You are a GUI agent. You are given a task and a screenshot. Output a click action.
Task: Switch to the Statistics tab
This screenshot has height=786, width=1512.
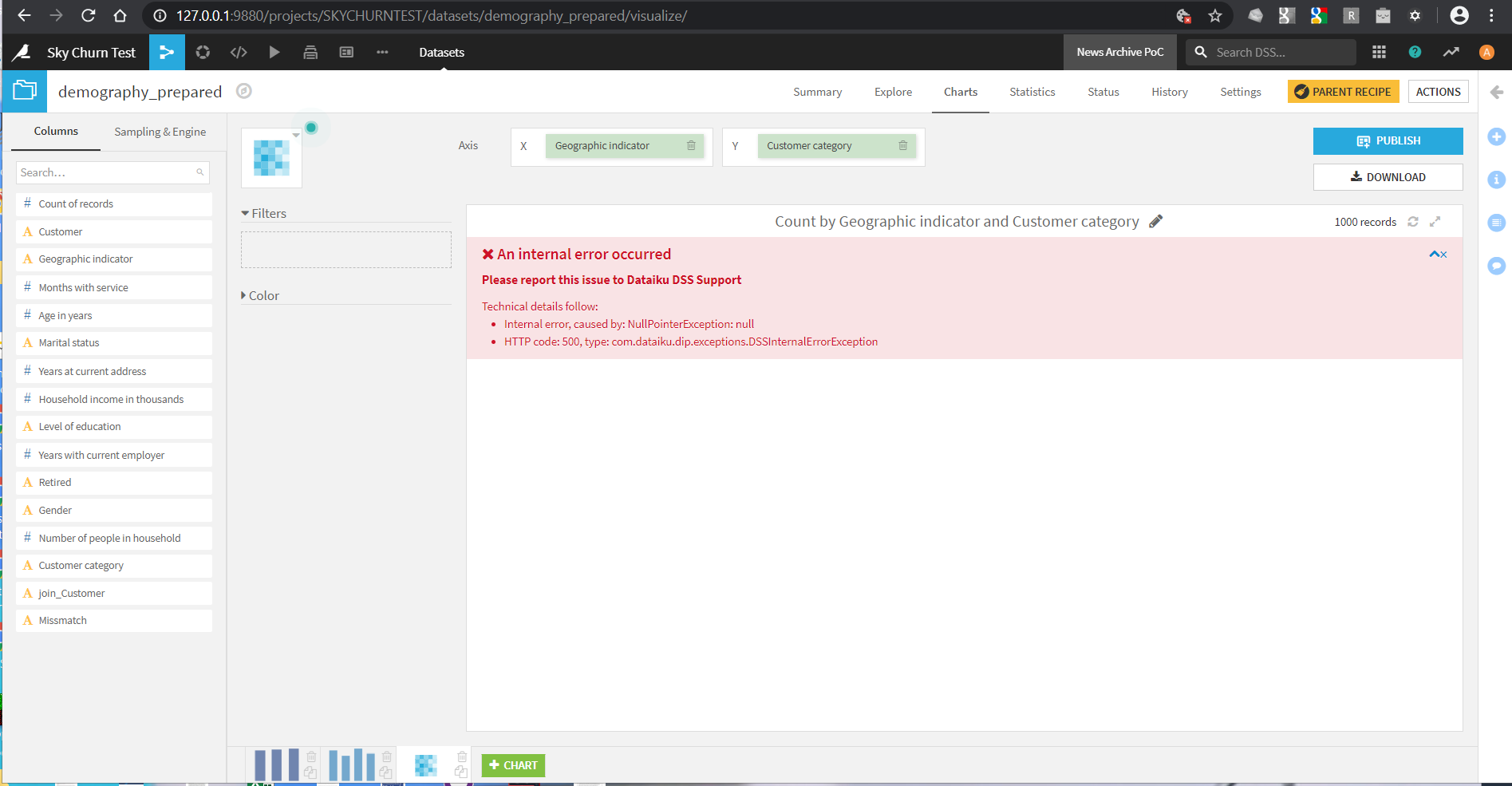tap(1032, 92)
